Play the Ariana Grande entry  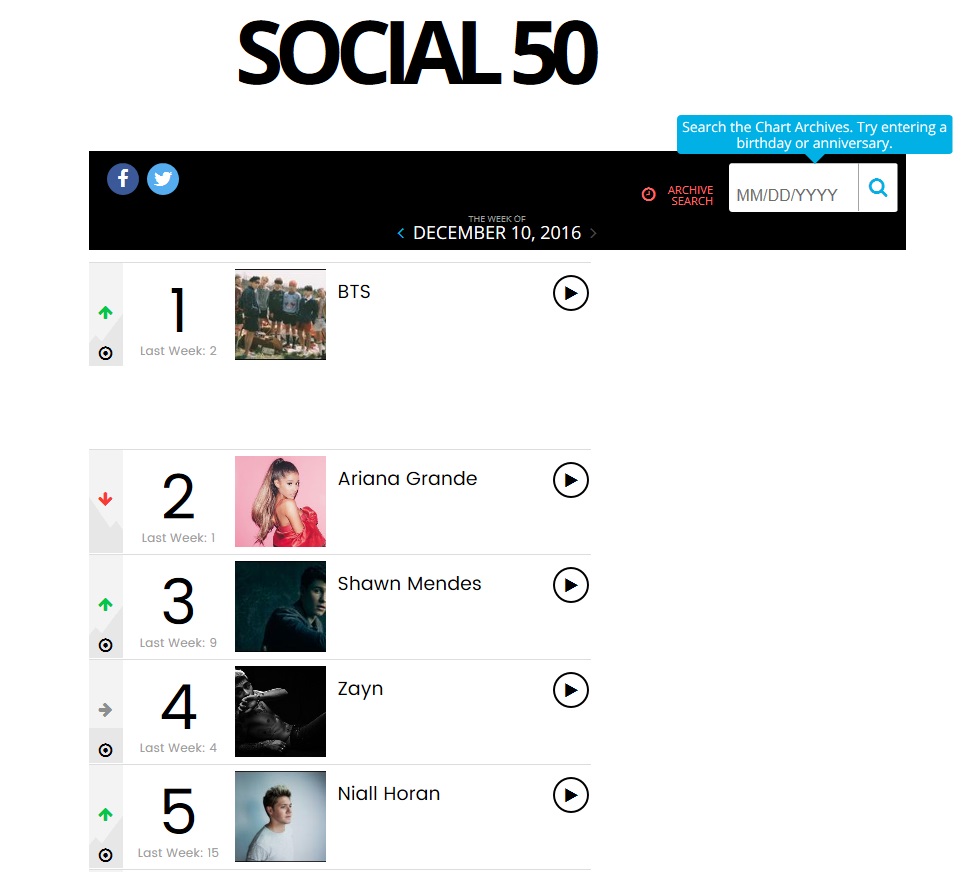[x=570, y=480]
